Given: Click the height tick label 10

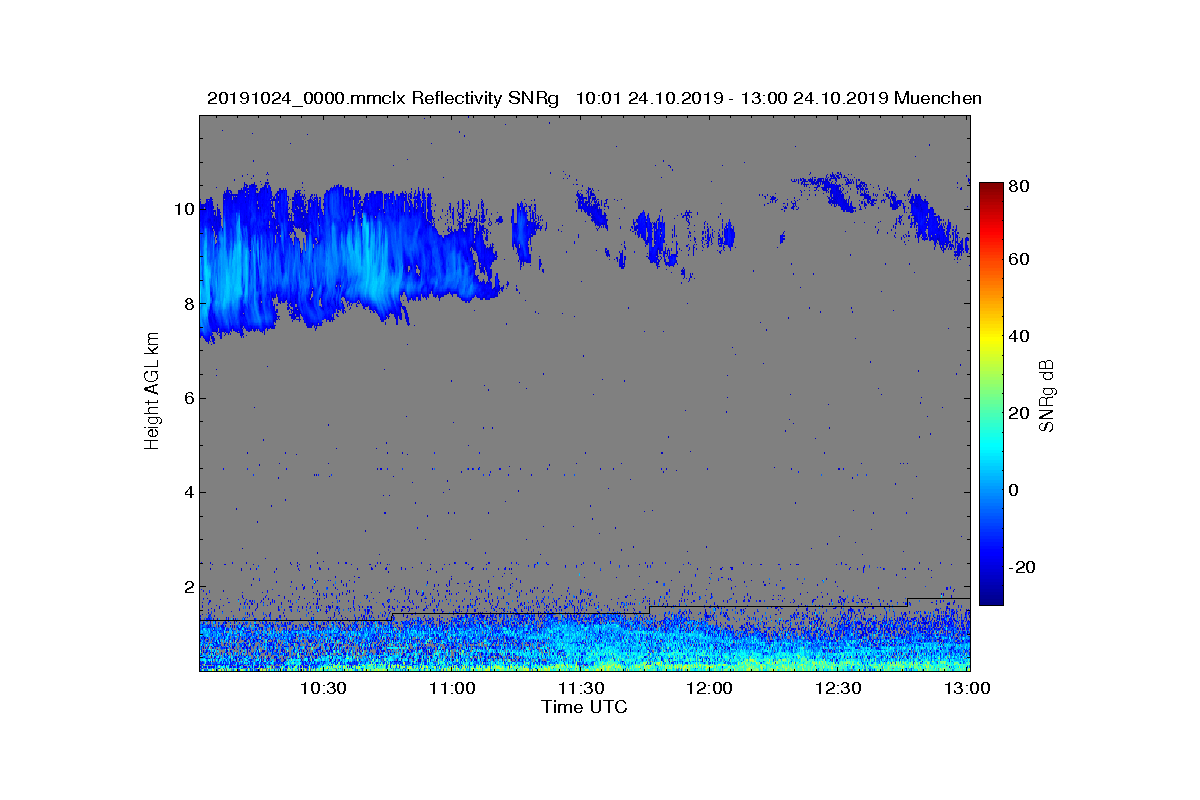Looking at the screenshot, I should point(183,209).
